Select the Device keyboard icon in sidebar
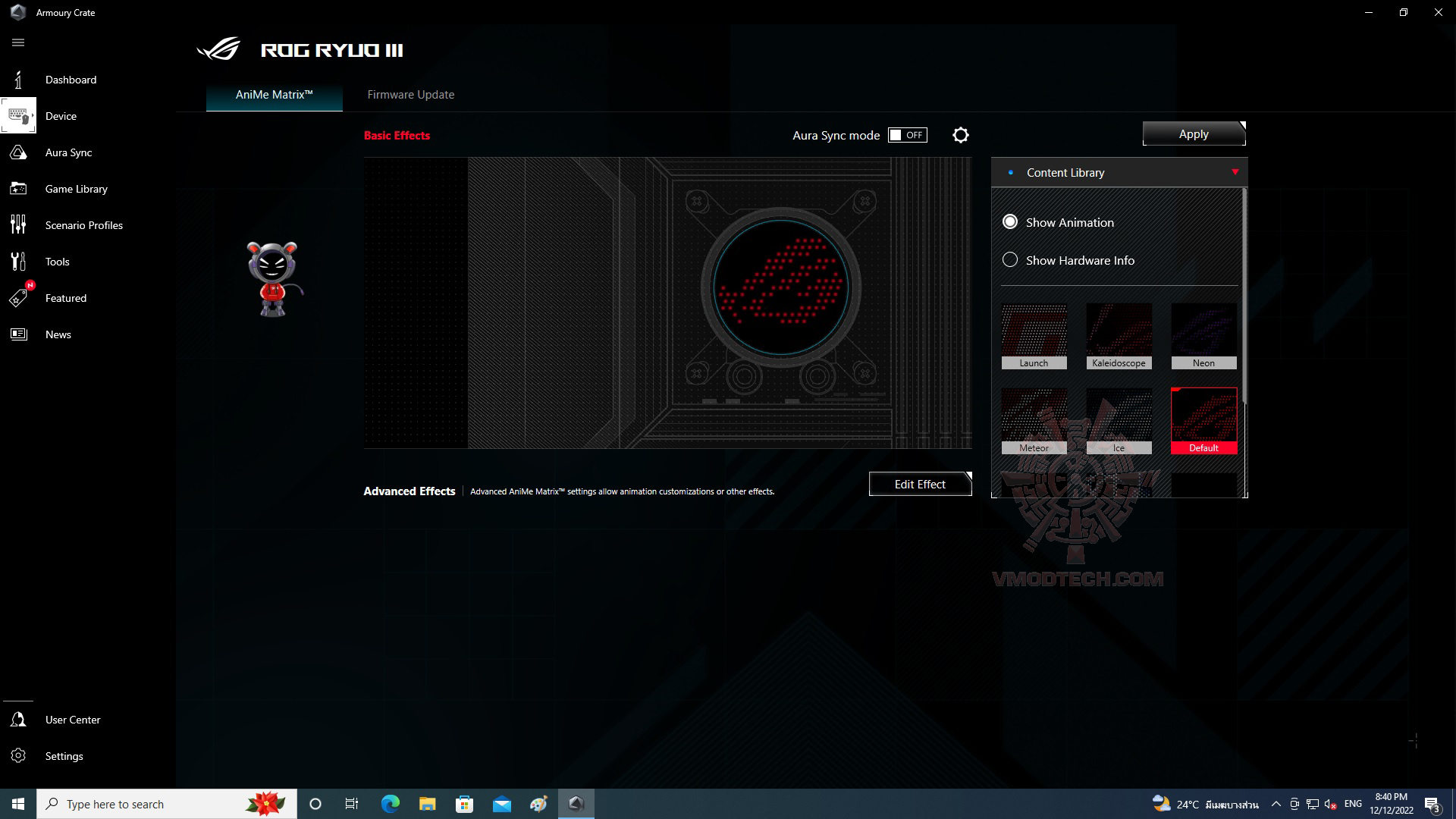Image resolution: width=1456 pixels, height=819 pixels. 18,116
